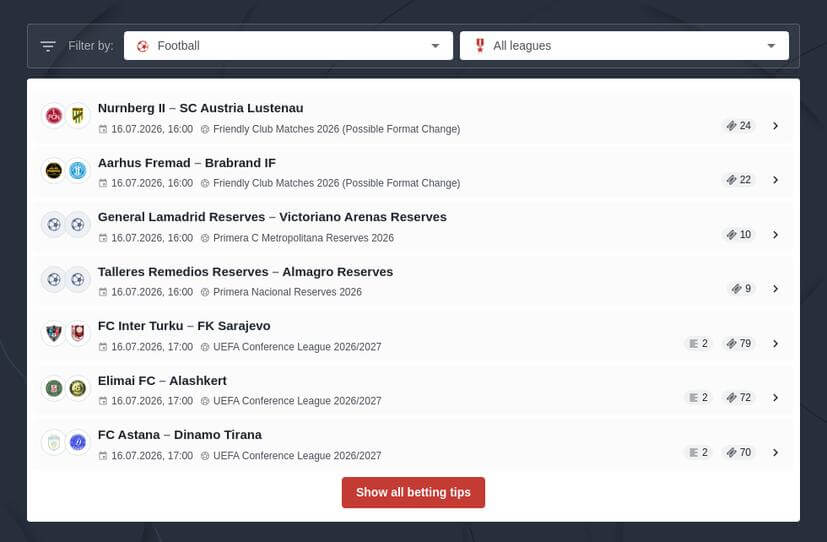This screenshot has height=542, width=827.
Task: Click the Dinamo Tirana club logo
Action: coord(78,442)
